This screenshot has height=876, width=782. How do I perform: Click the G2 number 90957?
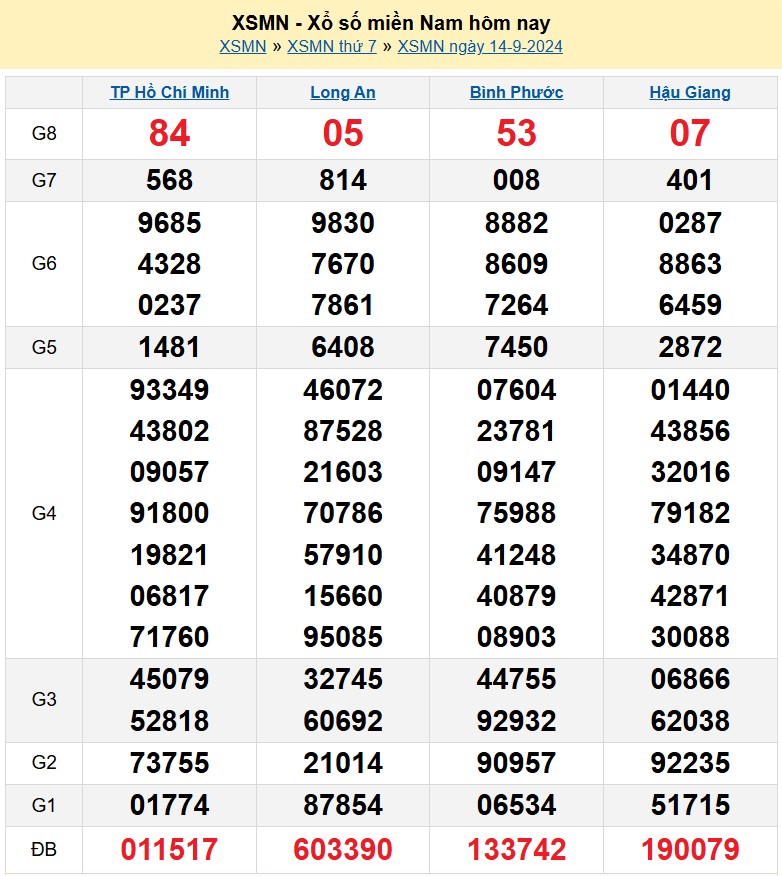coord(516,763)
